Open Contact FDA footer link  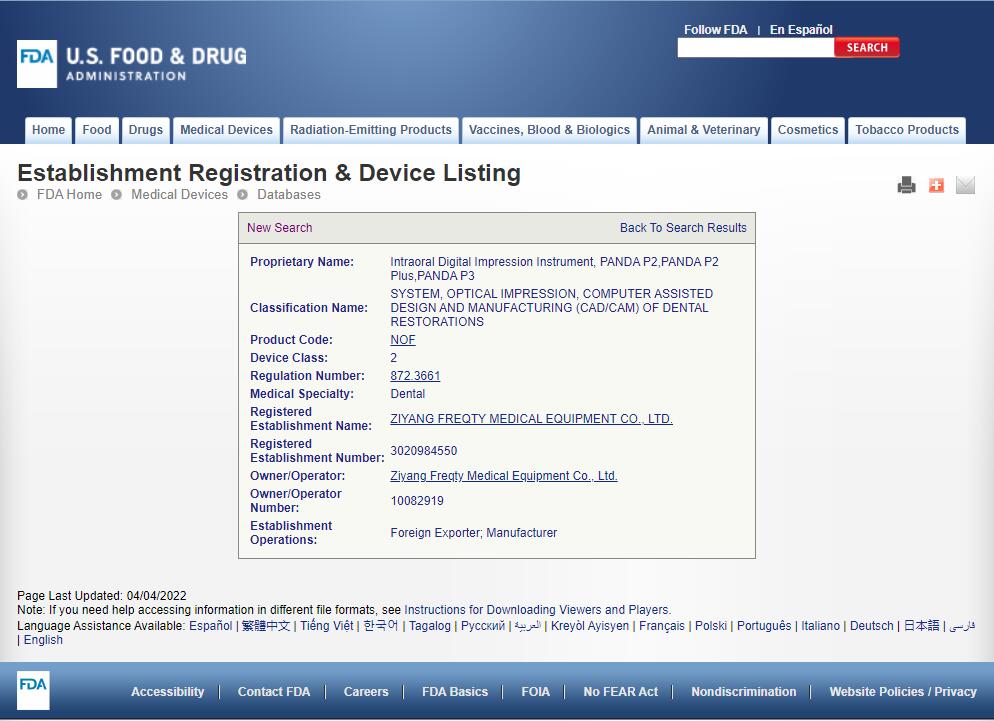pyautogui.click(x=274, y=692)
